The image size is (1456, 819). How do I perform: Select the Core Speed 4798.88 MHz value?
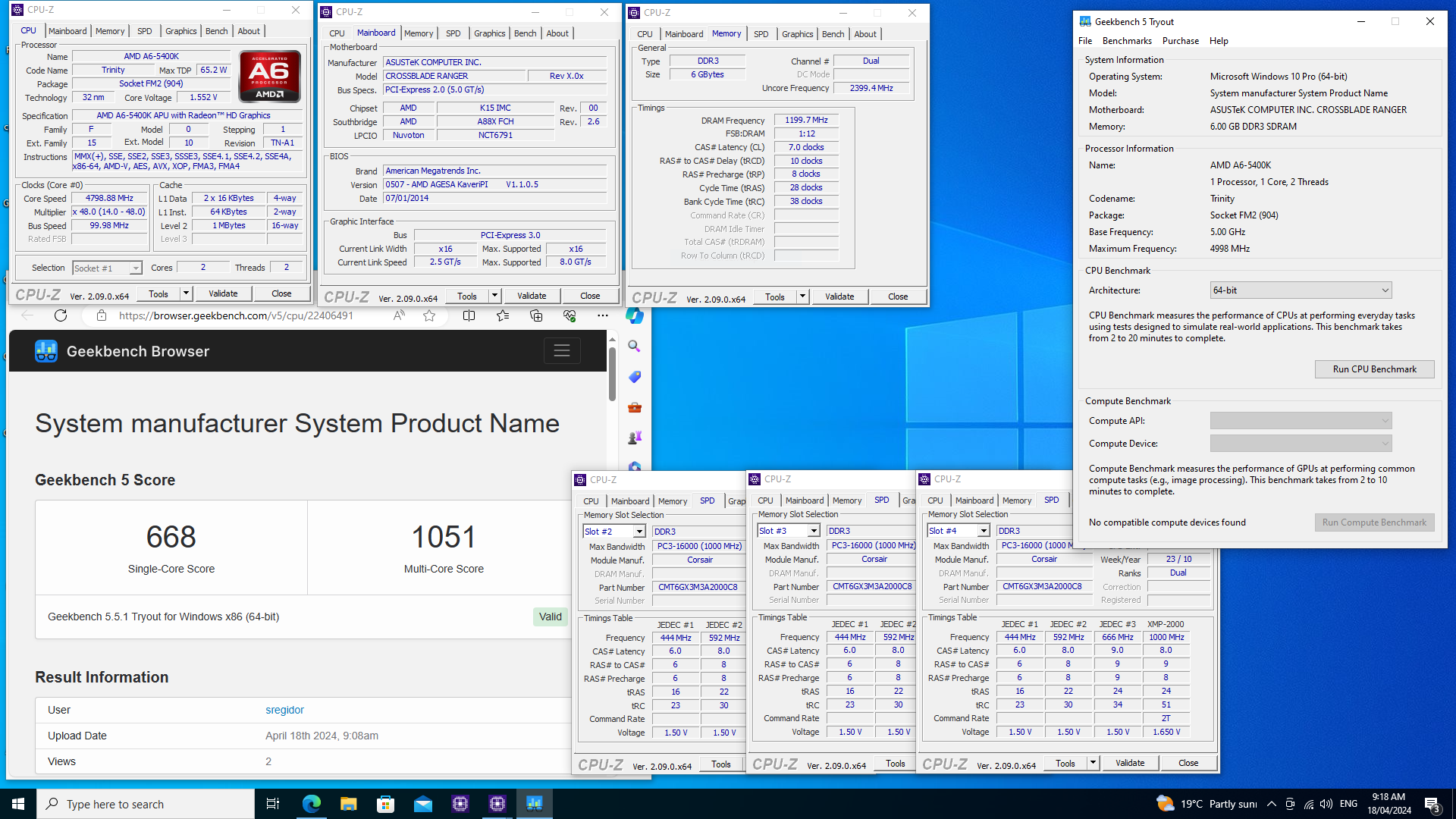[x=109, y=198]
